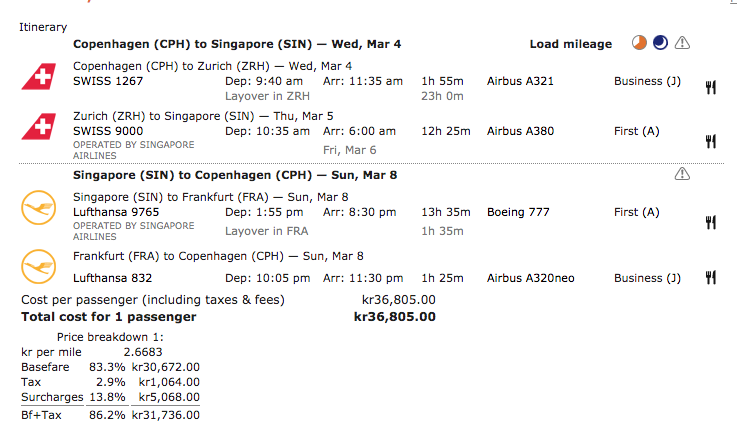Select the Copenhagen to Singapore heading
The image size is (737, 440).
(237, 44)
